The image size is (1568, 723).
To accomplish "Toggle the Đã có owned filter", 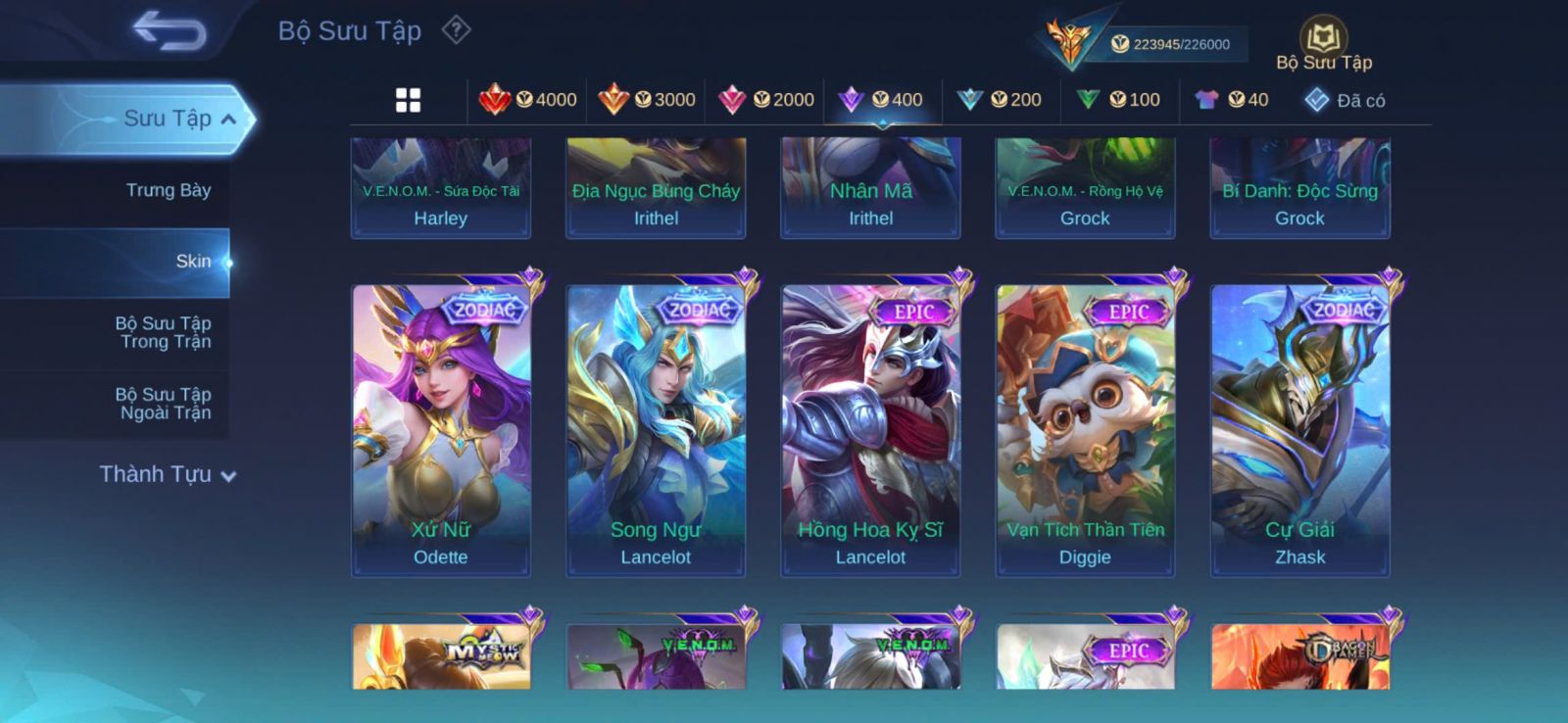I will click(x=1345, y=100).
